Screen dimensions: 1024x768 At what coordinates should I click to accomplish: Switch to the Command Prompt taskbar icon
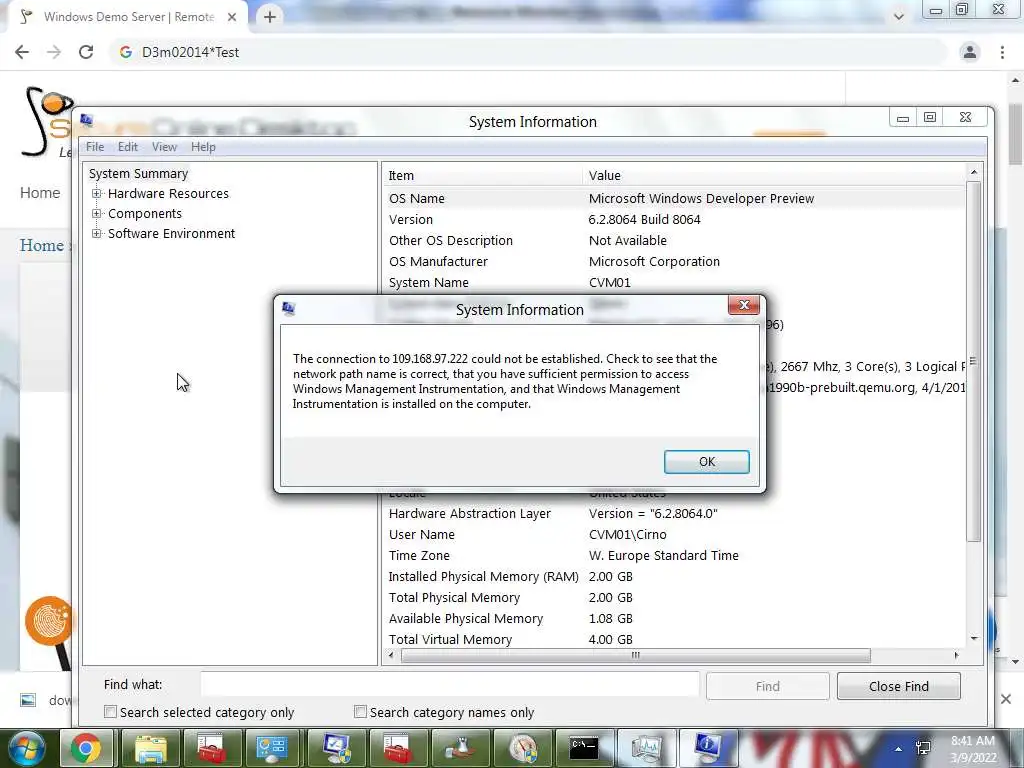tap(583, 748)
